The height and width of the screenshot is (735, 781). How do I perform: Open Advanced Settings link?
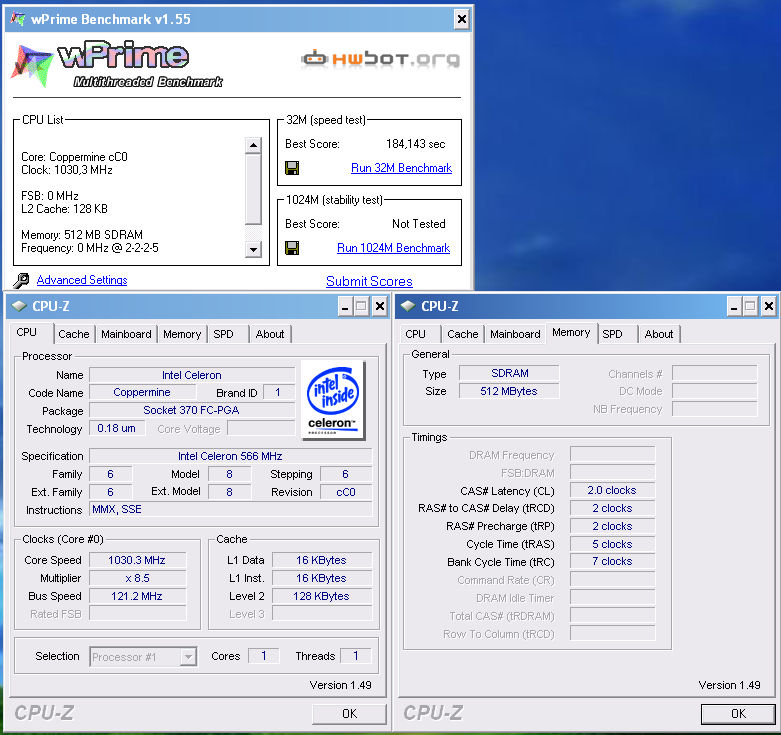coord(82,280)
